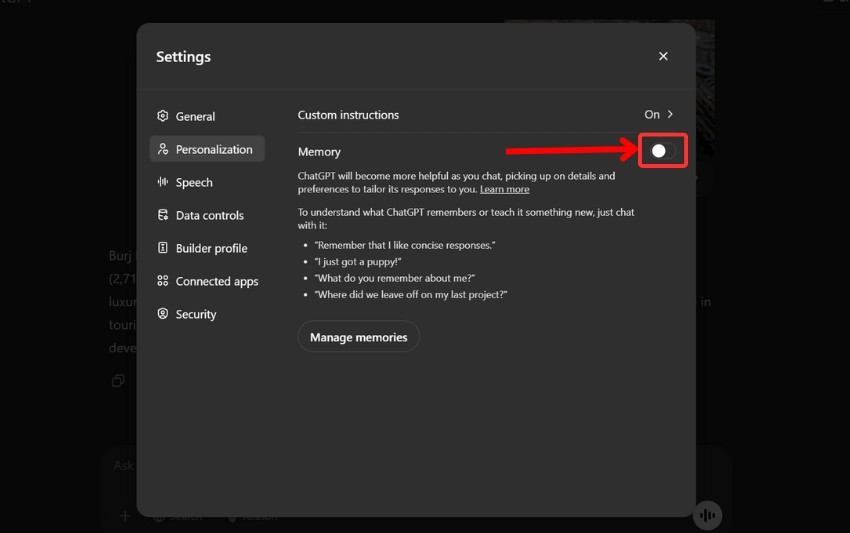
Task: Click the copy icon under chat response
Action: pyautogui.click(x=118, y=381)
